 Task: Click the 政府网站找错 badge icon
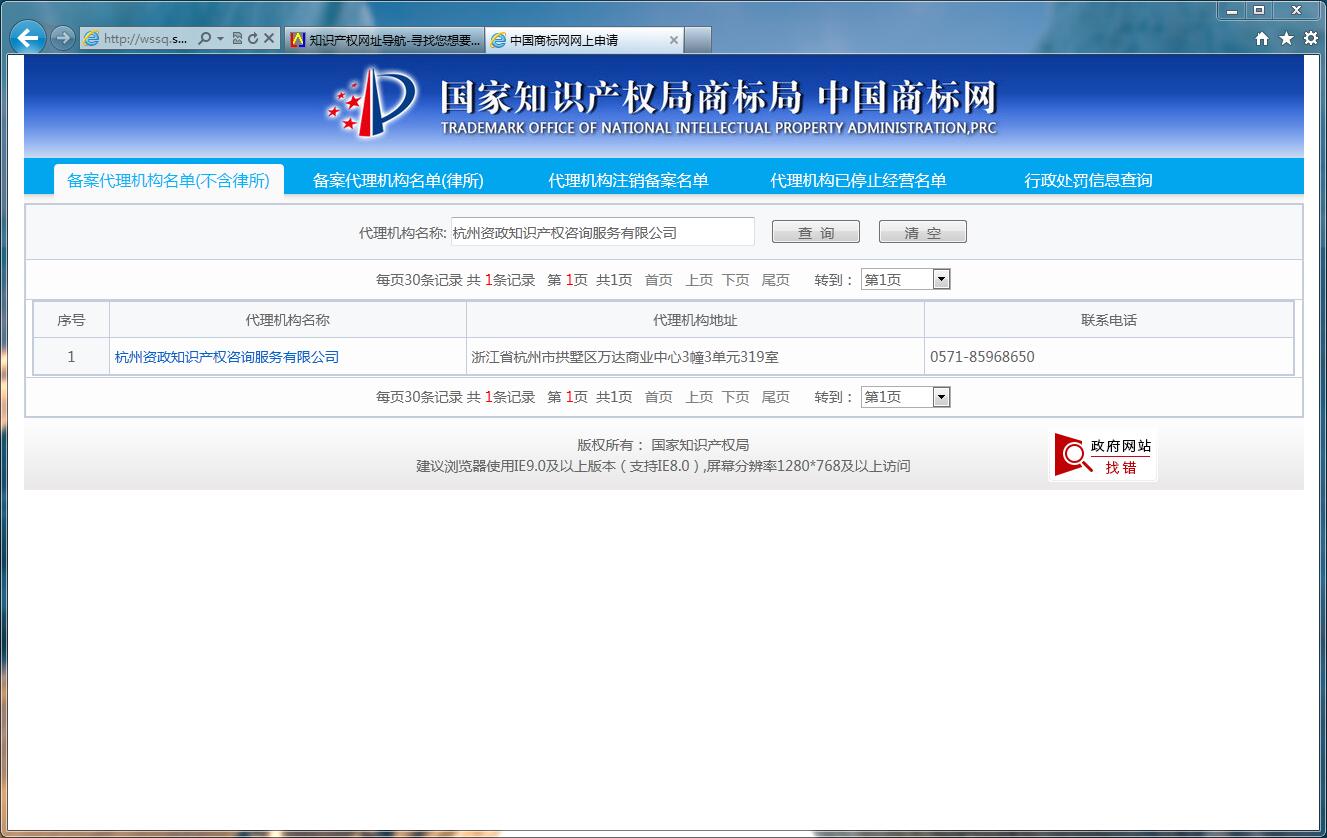tap(1103, 456)
